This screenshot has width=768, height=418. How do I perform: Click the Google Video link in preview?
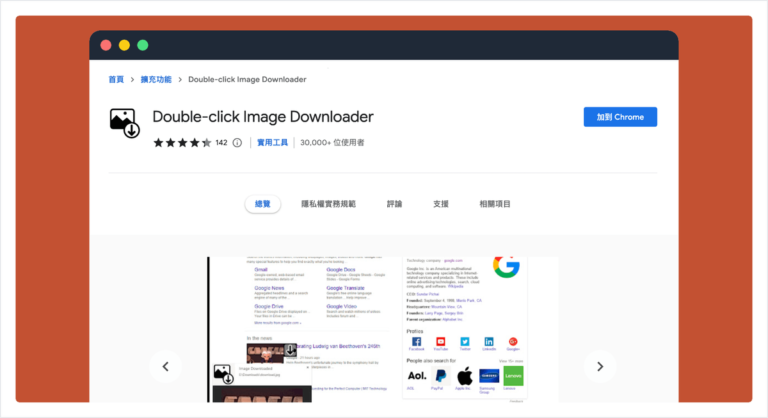341,306
